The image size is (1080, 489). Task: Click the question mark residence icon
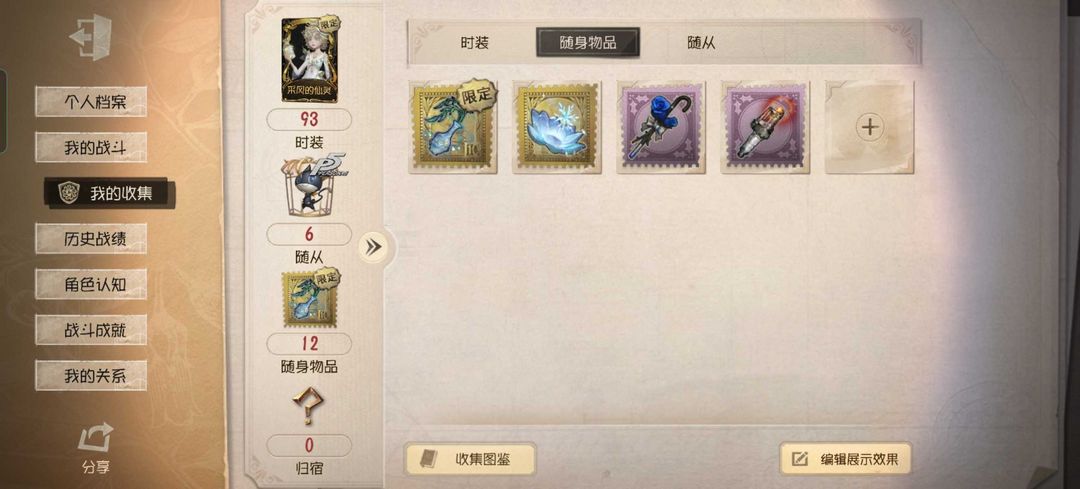coord(309,408)
